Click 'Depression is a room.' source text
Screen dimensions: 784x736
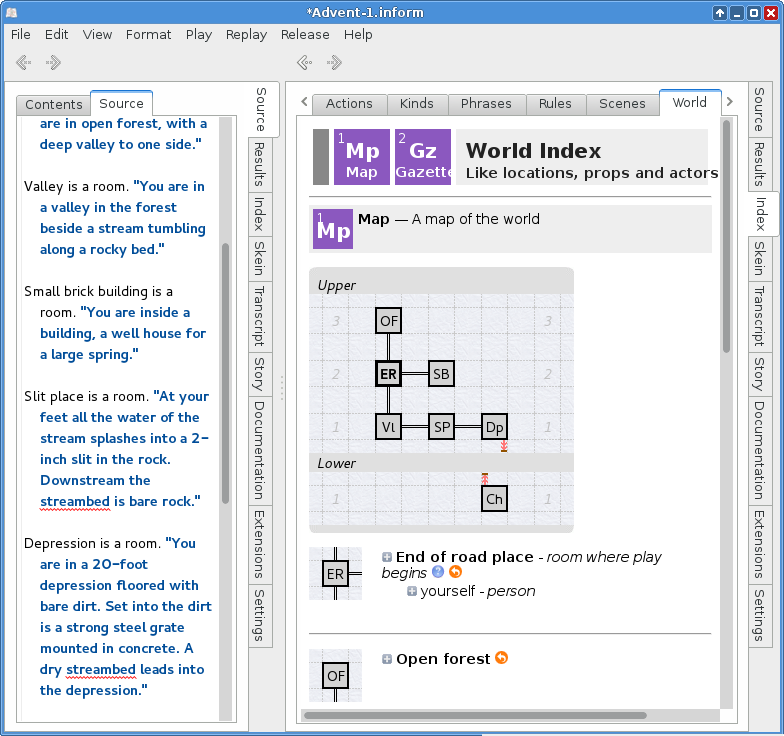coord(92,544)
